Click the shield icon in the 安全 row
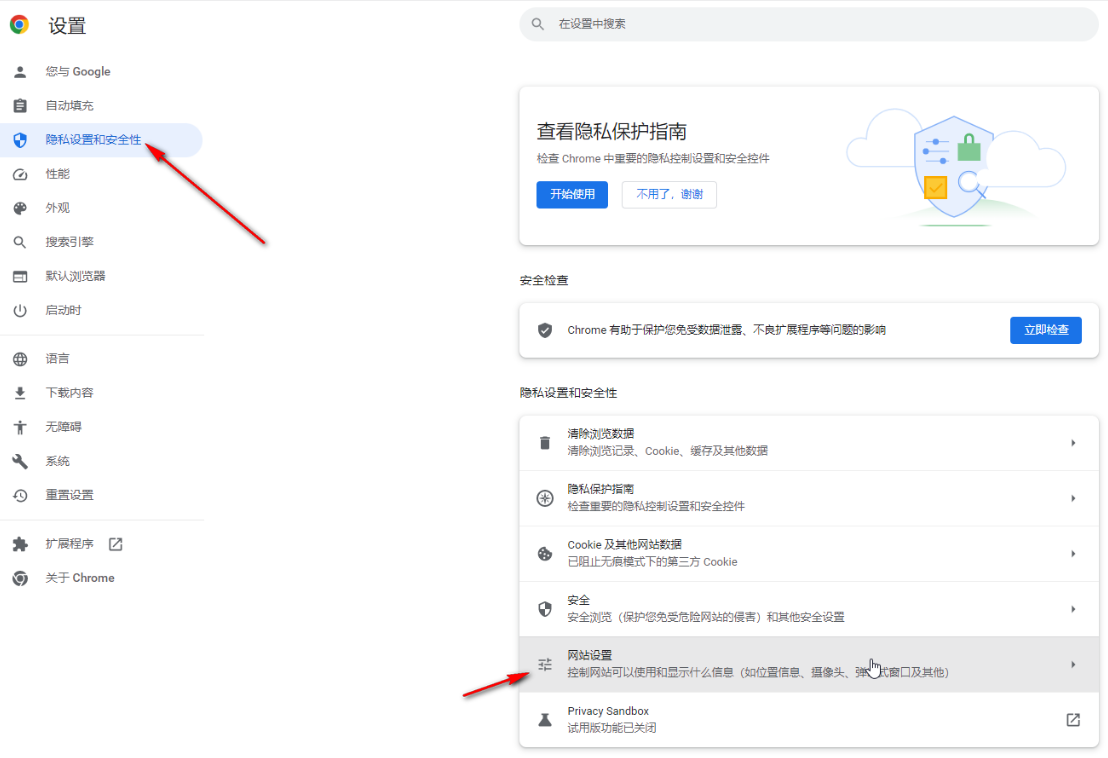 tap(545, 609)
